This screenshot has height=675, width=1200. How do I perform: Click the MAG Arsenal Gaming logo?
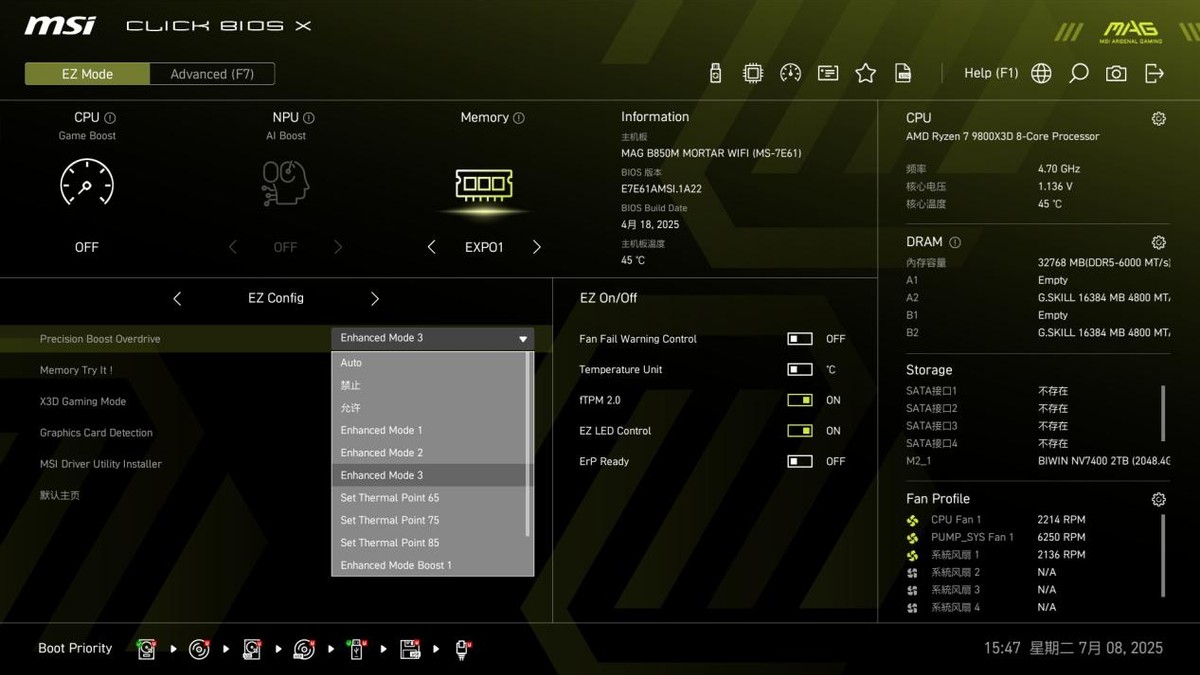pyautogui.click(x=1130, y=32)
